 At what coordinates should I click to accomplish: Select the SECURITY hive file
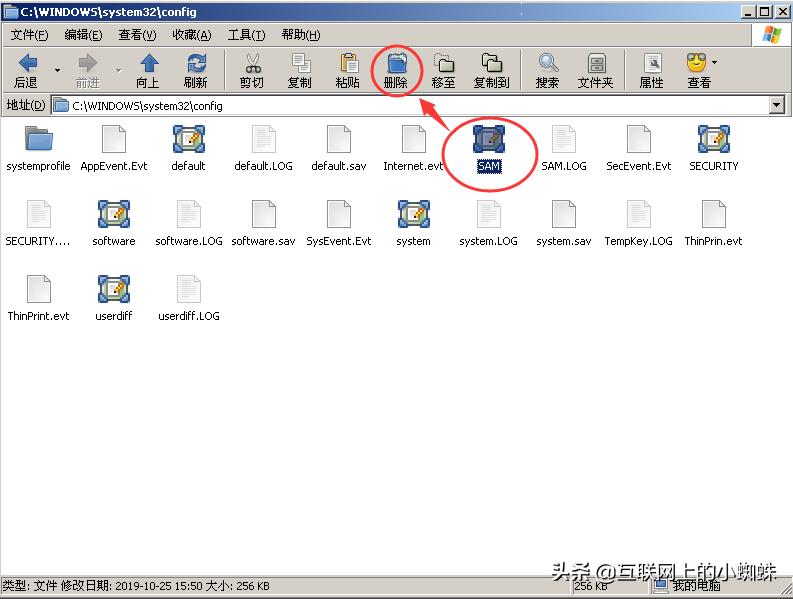click(714, 149)
